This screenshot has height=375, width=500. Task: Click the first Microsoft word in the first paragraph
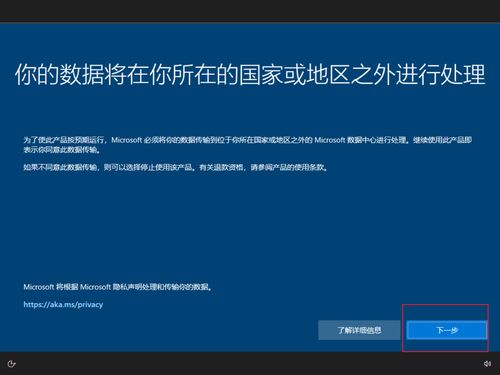127,140
